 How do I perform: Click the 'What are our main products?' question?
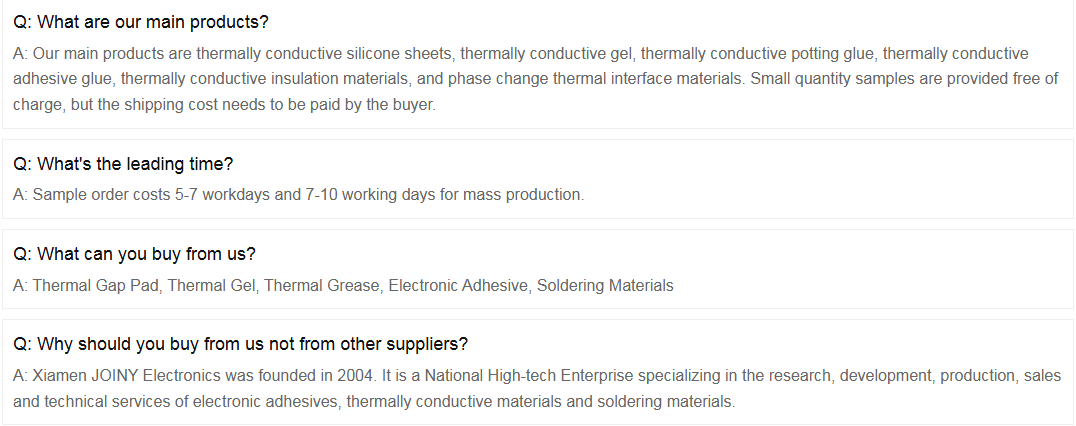[141, 22]
